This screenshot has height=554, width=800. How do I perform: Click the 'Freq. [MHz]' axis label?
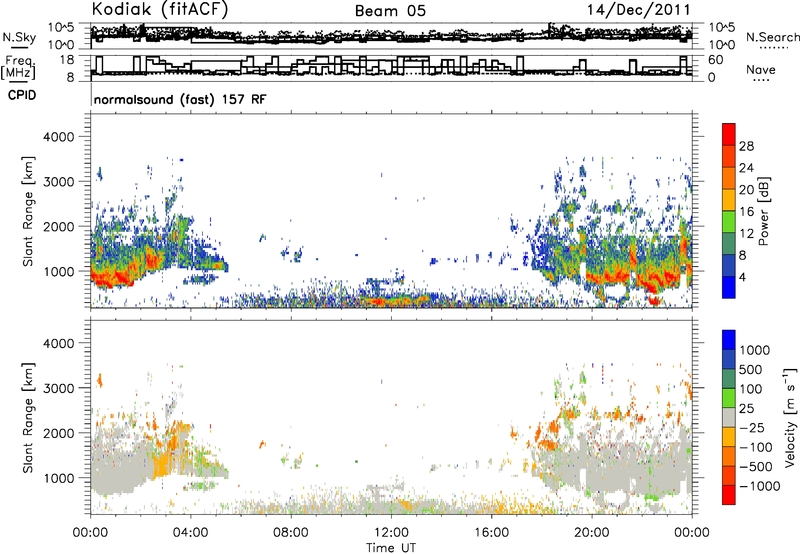pos(18,68)
